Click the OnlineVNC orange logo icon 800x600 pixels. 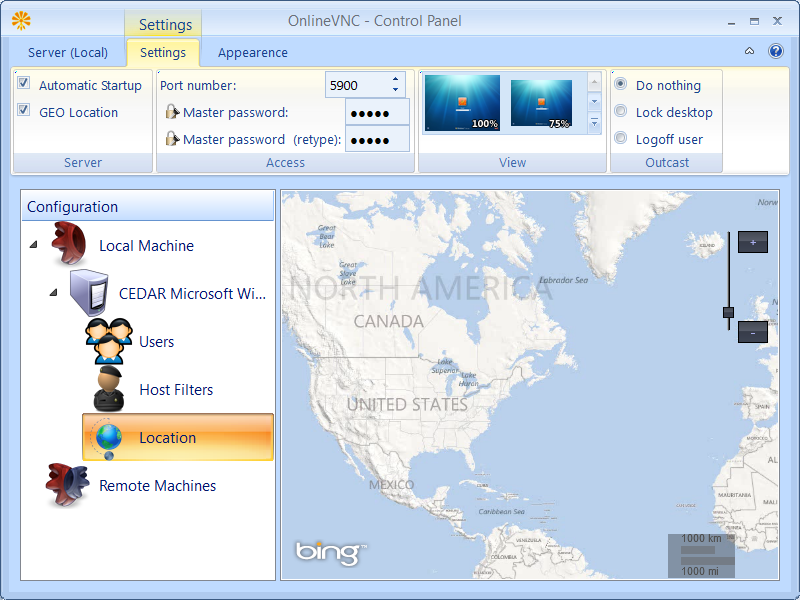21,21
